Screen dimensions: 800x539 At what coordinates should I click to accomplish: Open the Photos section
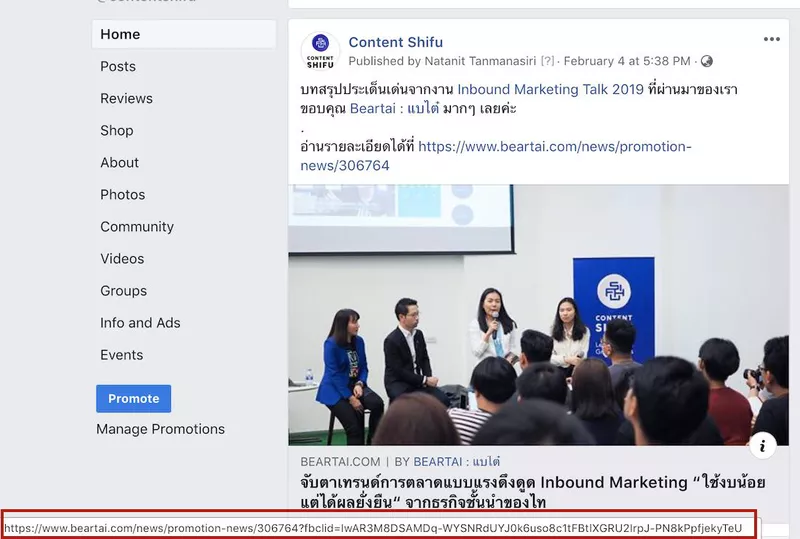pos(122,194)
